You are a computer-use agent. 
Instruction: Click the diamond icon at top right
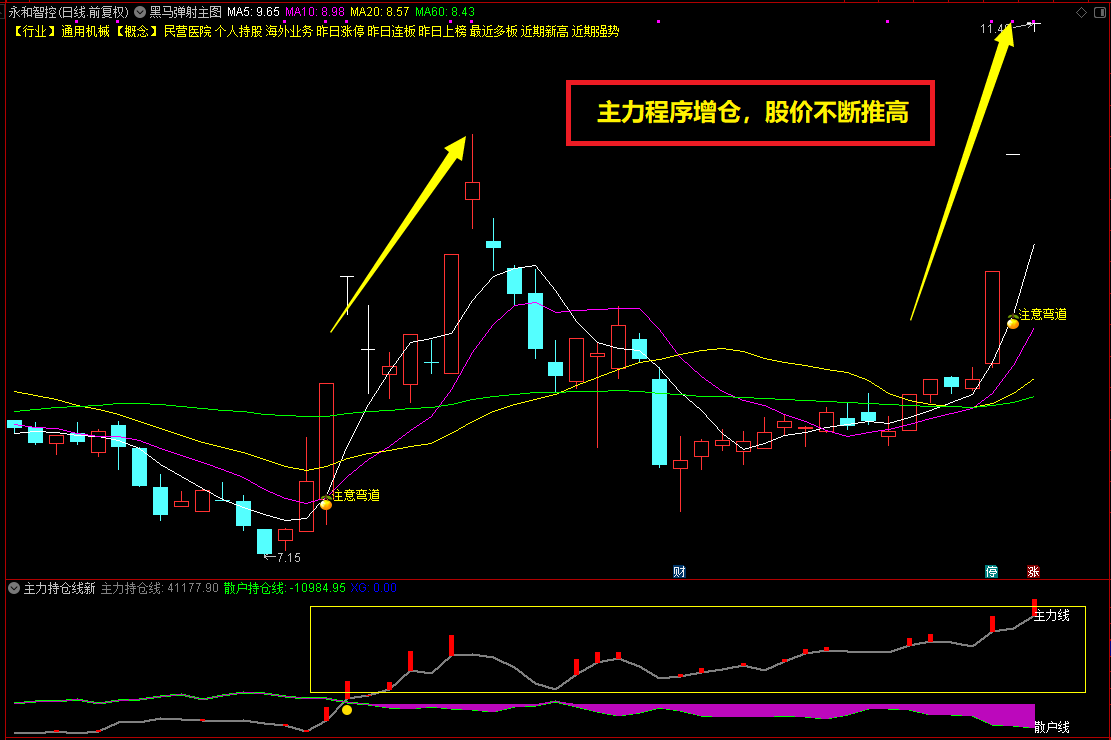tap(1081, 12)
